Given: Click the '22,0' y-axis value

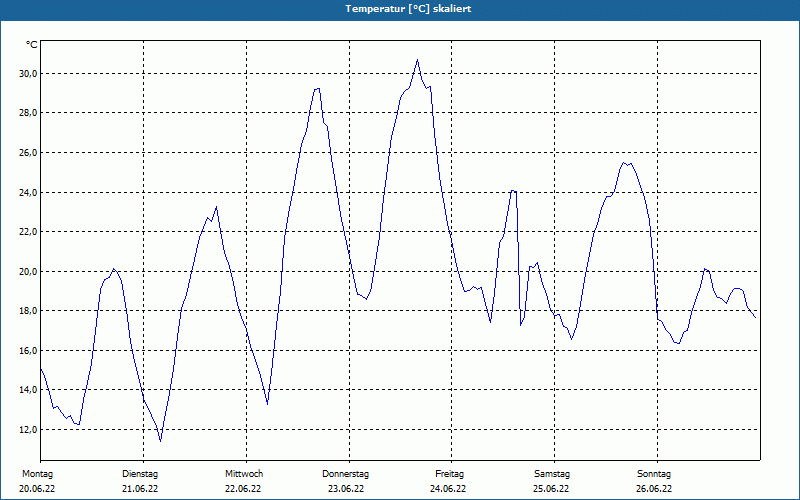Looking at the screenshot, I should 28,232.
